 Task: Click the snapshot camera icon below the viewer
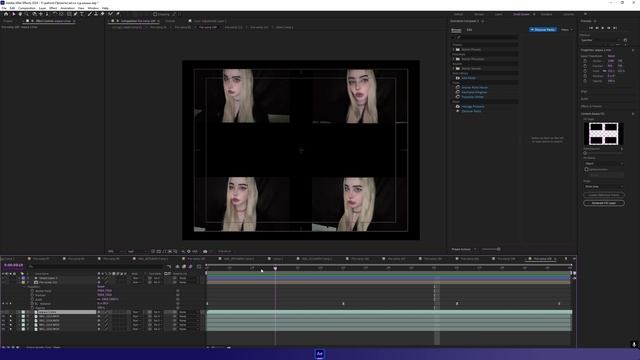(x=205, y=251)
